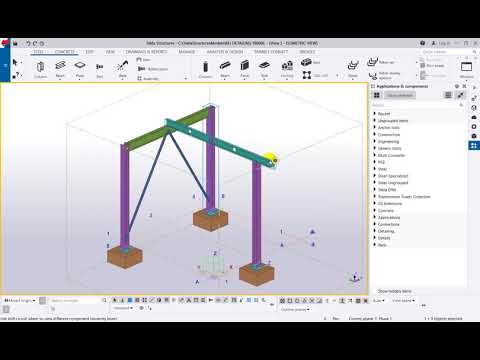Expand the Connections group
Image resolution: width=480 pixels, height=360 pixels.
click(375, 224)
